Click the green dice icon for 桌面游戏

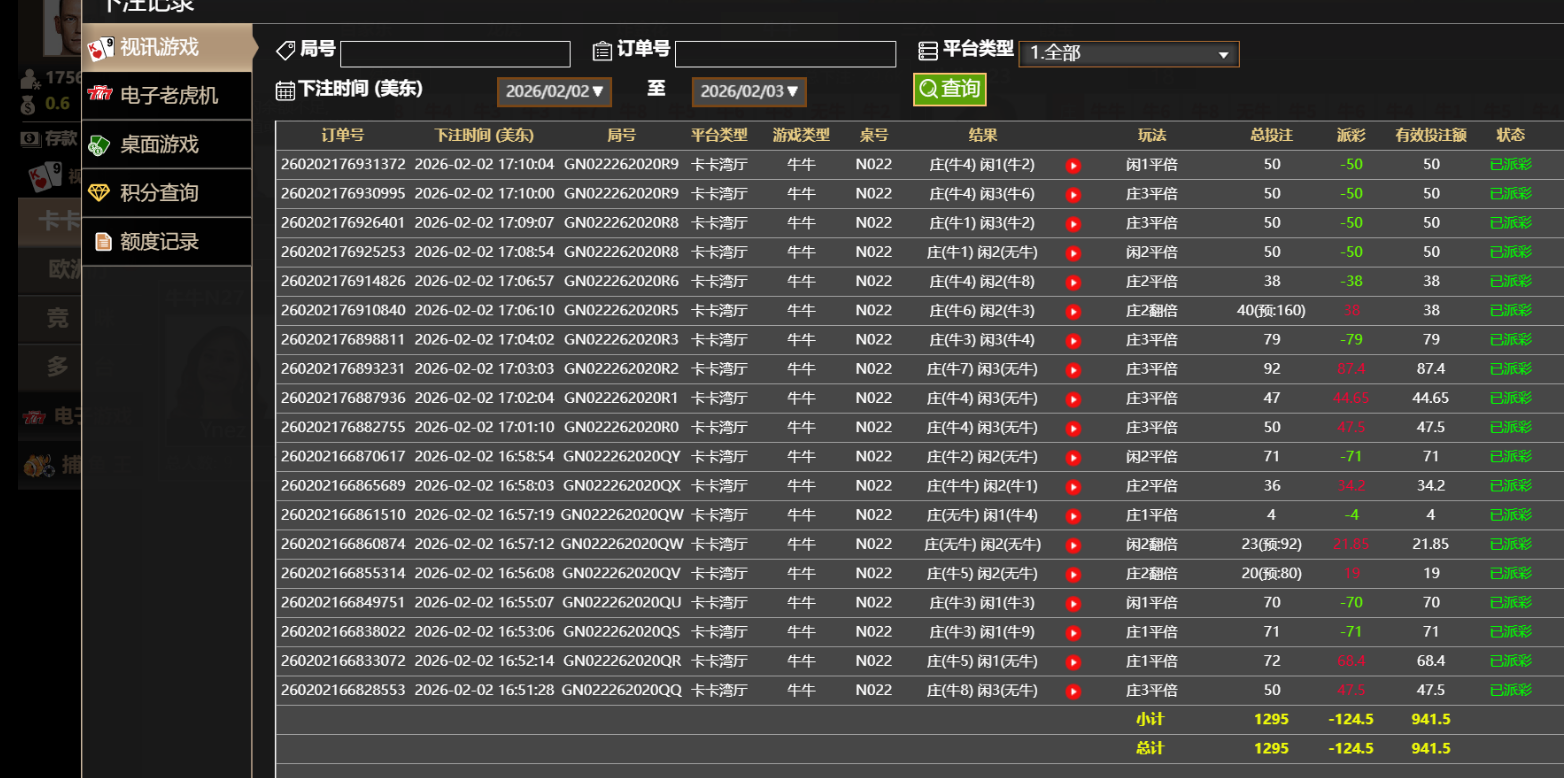pyautogui.click(x=99, y=145)
